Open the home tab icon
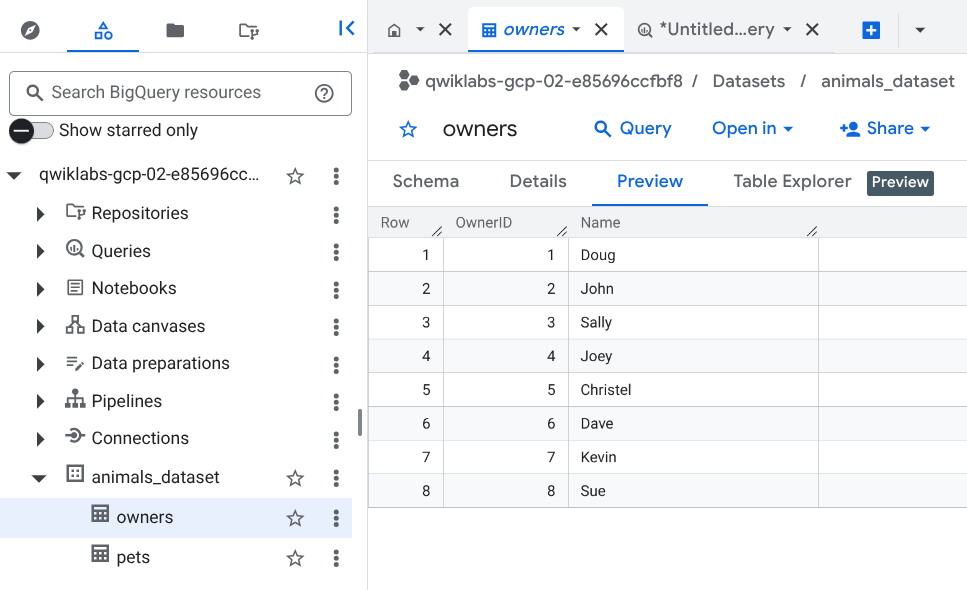The image size is (967, 590). 394,30
